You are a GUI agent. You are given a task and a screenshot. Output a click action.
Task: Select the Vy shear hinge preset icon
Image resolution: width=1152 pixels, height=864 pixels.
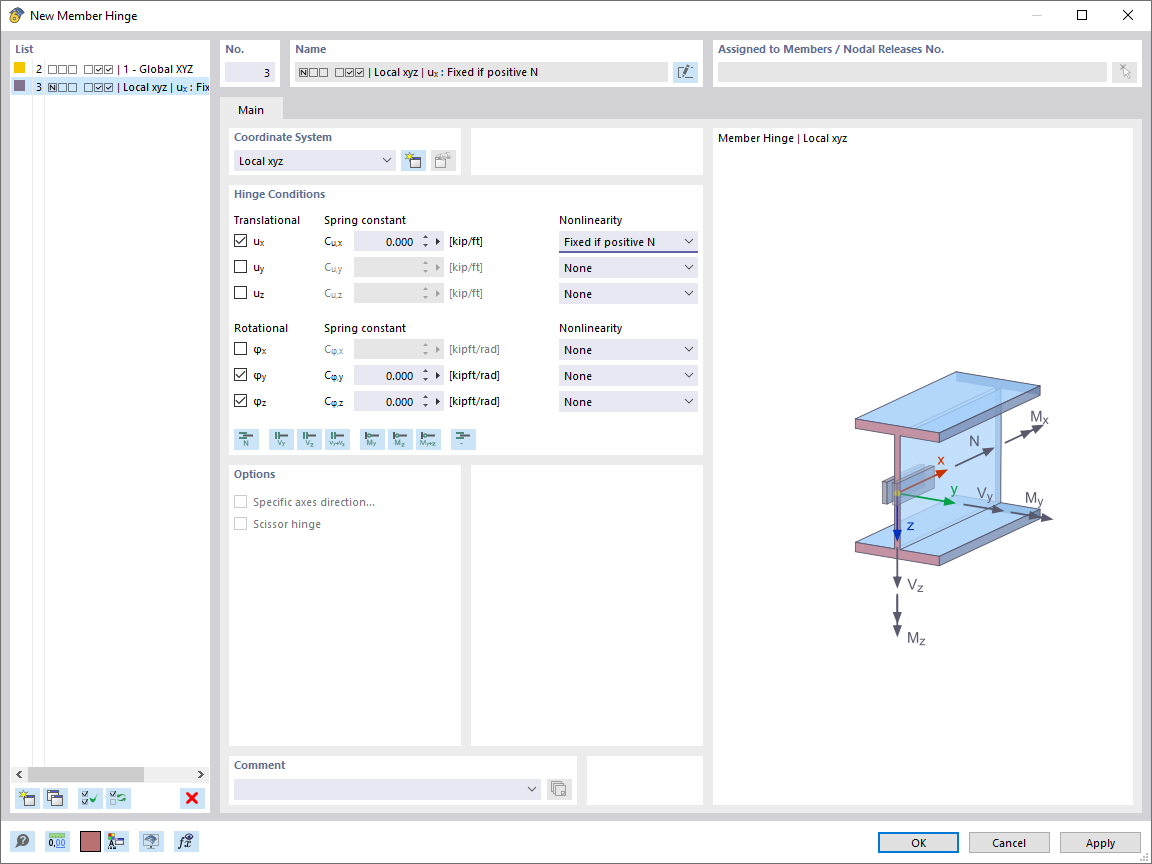(281, 439)
